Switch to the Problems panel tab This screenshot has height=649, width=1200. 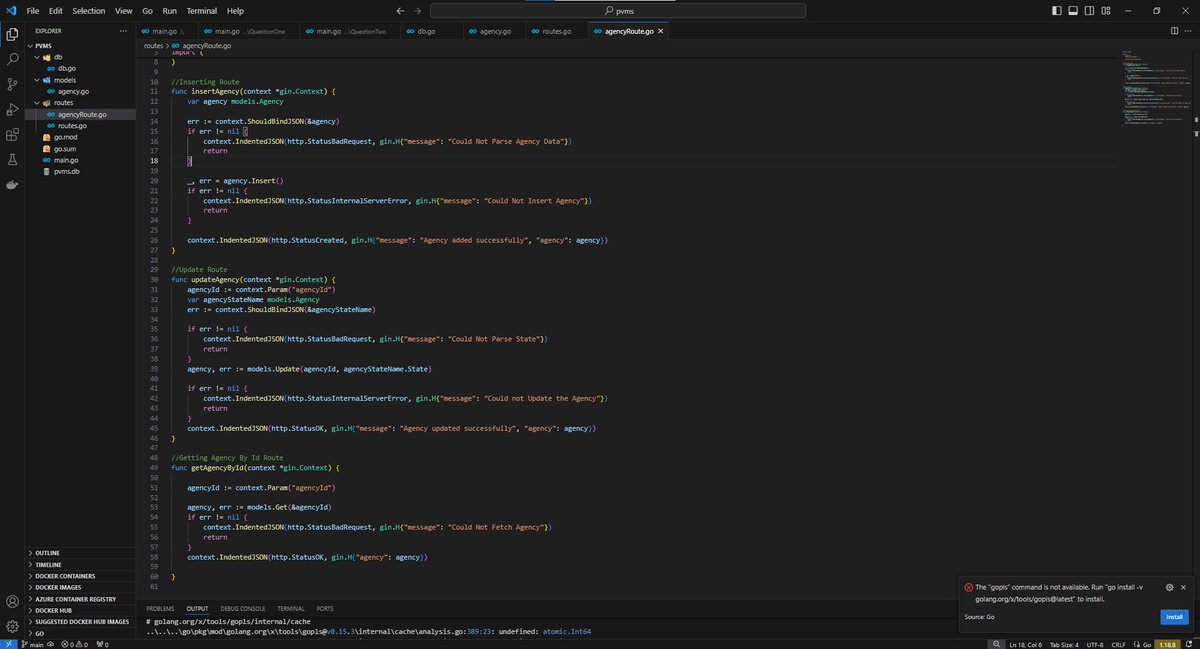coord(160,608)
